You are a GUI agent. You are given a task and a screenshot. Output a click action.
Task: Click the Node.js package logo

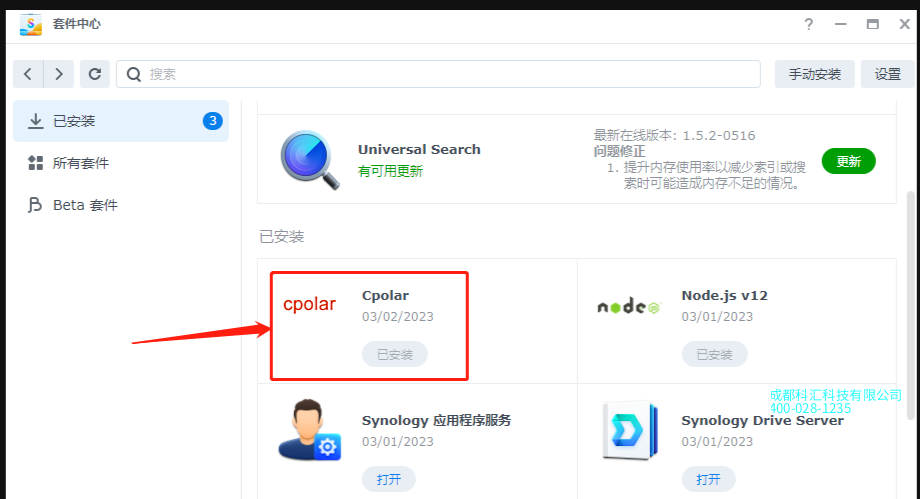pyautogui.click(x=628, y=306)
